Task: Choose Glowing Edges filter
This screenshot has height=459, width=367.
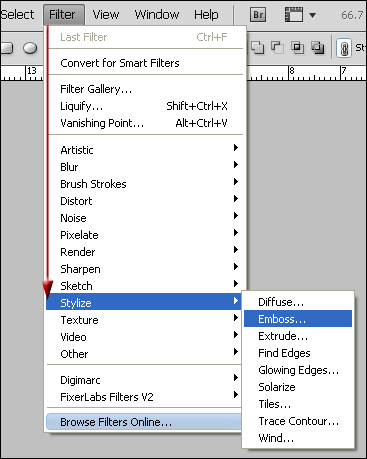Action: click(298, 370)
